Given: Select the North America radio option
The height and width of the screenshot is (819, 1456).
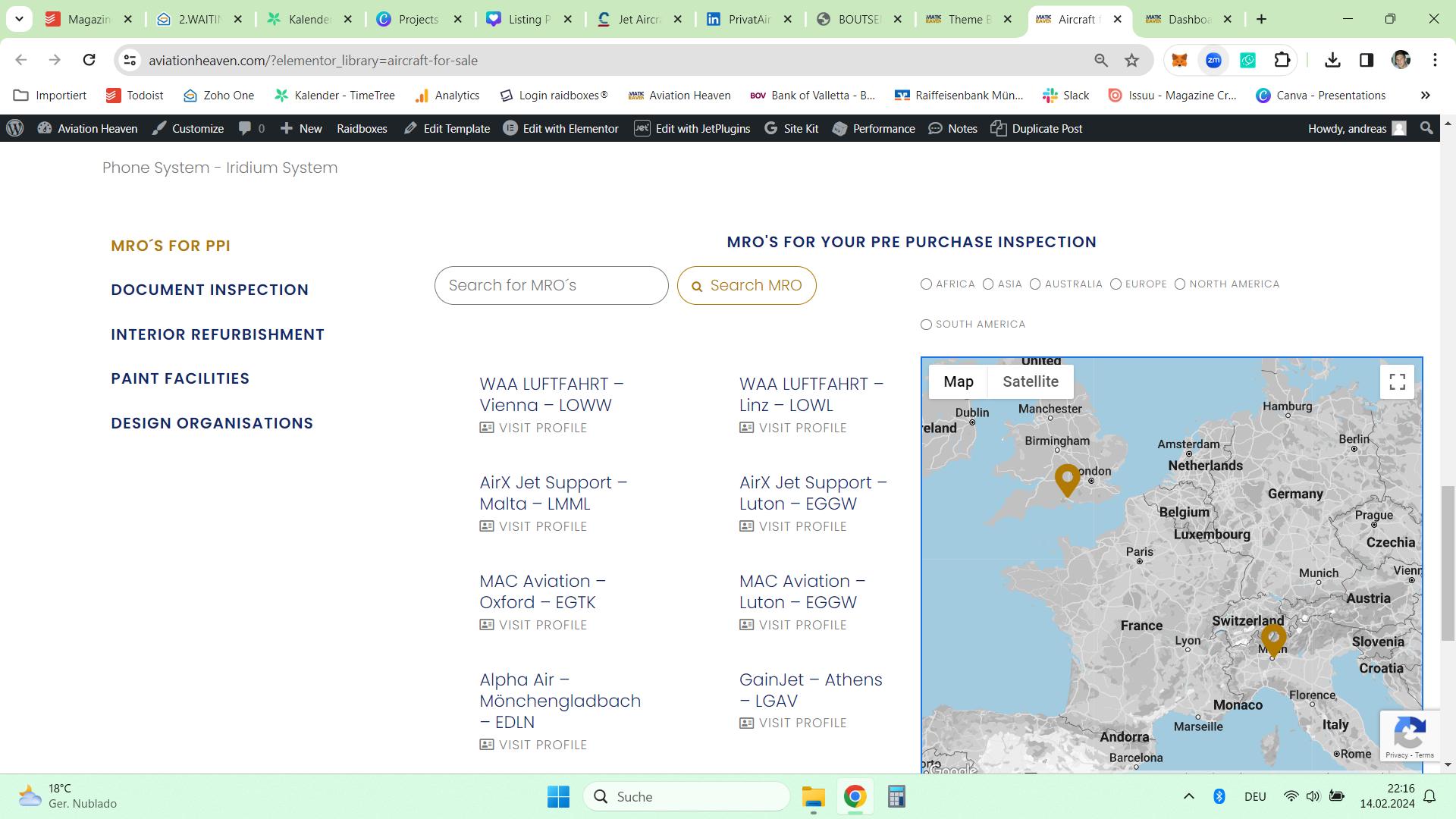Looking at the screenshot, I should (1180, 284).
